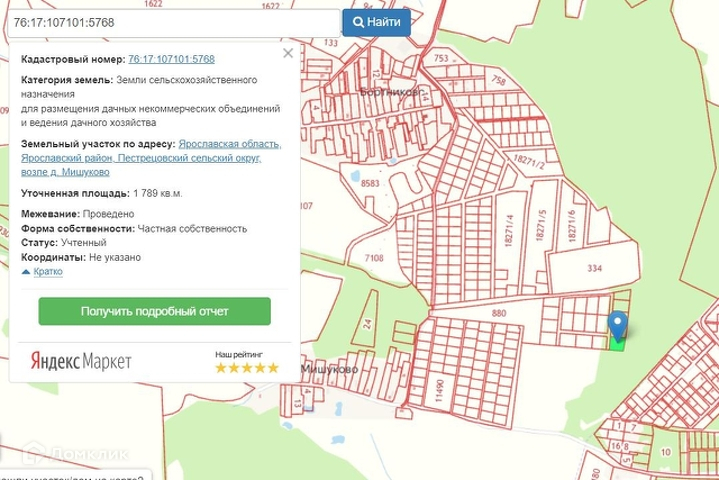Click the search magnifier icon in Найти

pos(358,22)
